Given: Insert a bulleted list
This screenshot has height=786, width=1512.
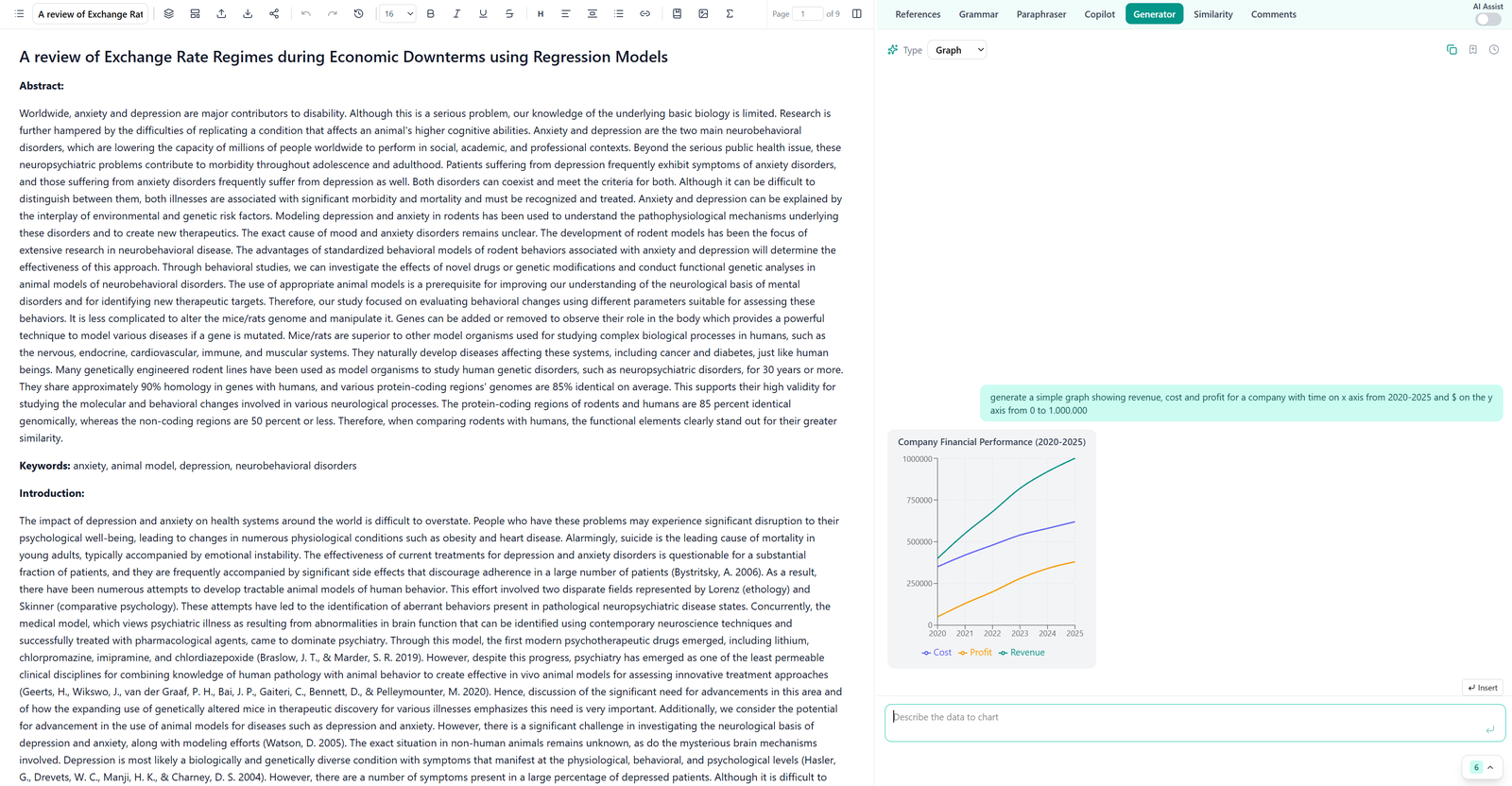Looking at the screenshot, I should (618, 14).
